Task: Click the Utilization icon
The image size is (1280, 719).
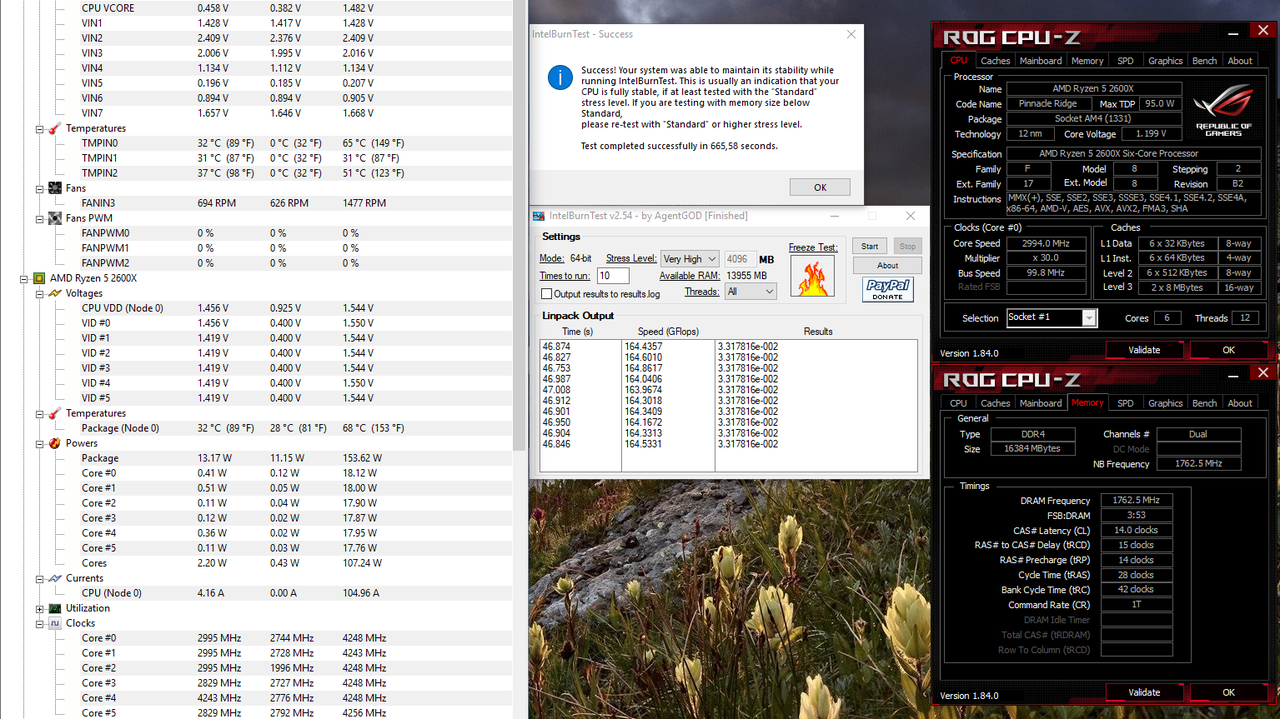Action: tap(54, 608)
